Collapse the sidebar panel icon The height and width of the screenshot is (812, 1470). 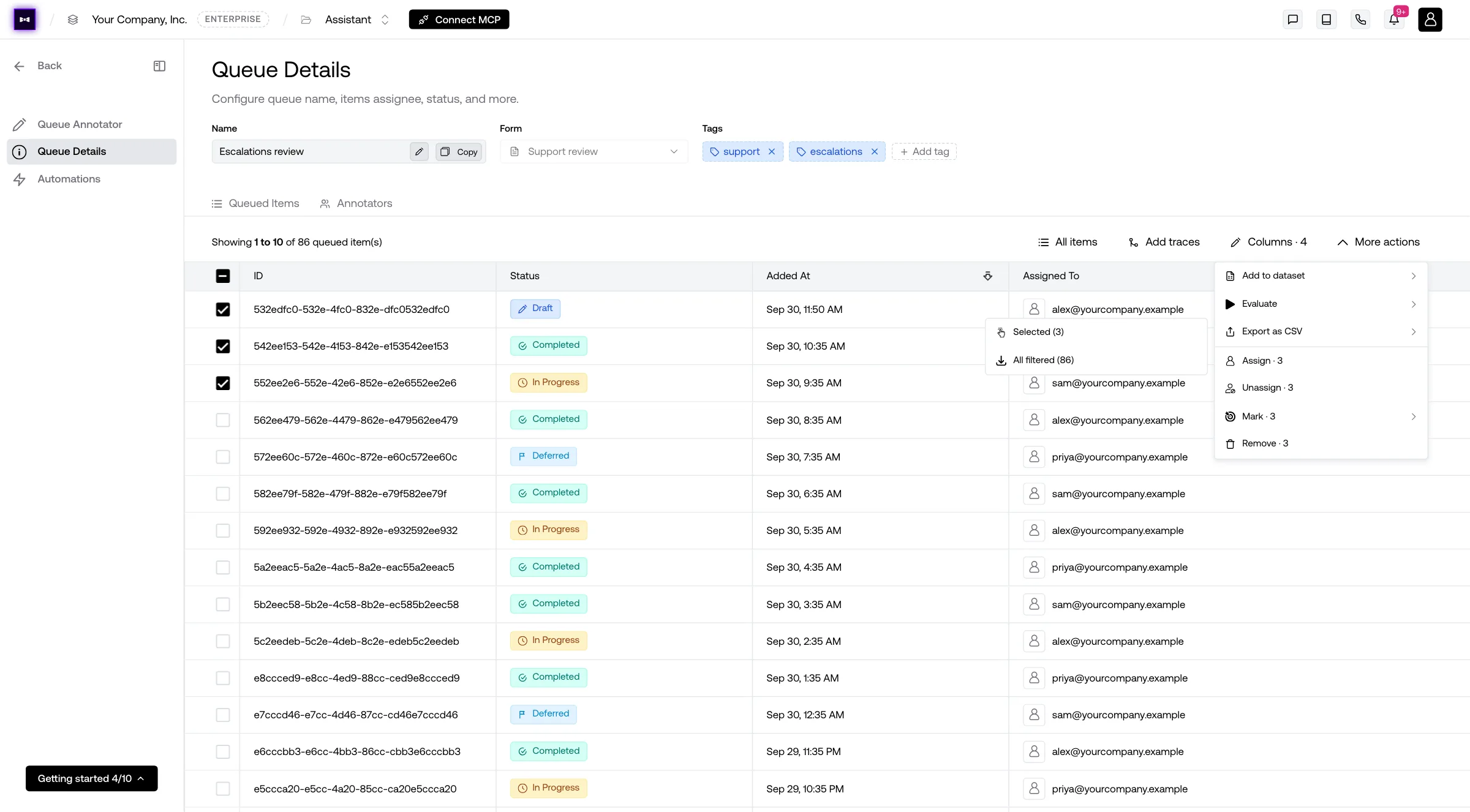pyautogui.click(x=159, y=66)
